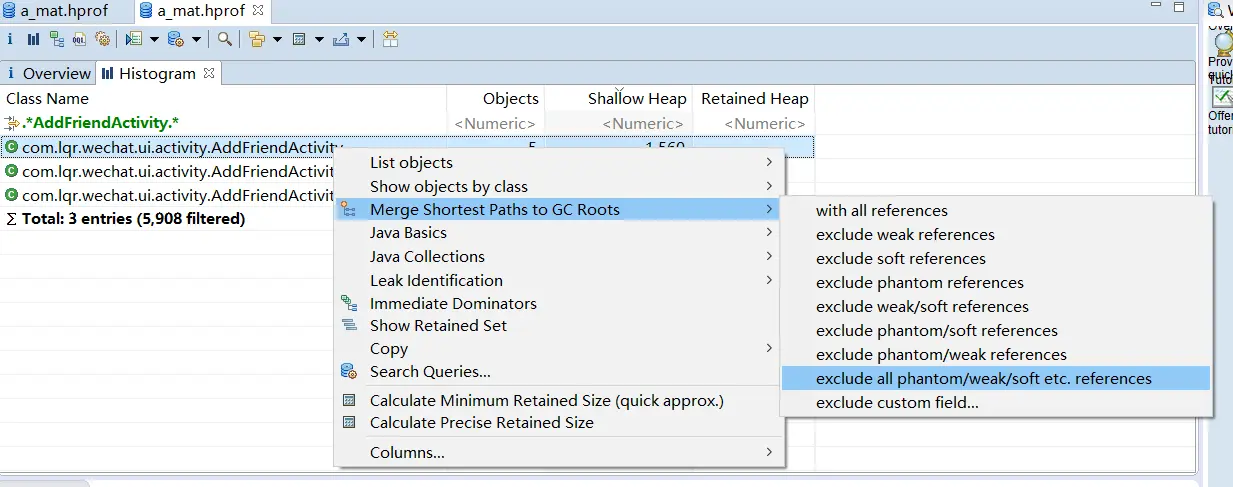This screenshot has height=487, width=1233.
Task: Open the List objects context menu item
Action: (x=411, y=163)
